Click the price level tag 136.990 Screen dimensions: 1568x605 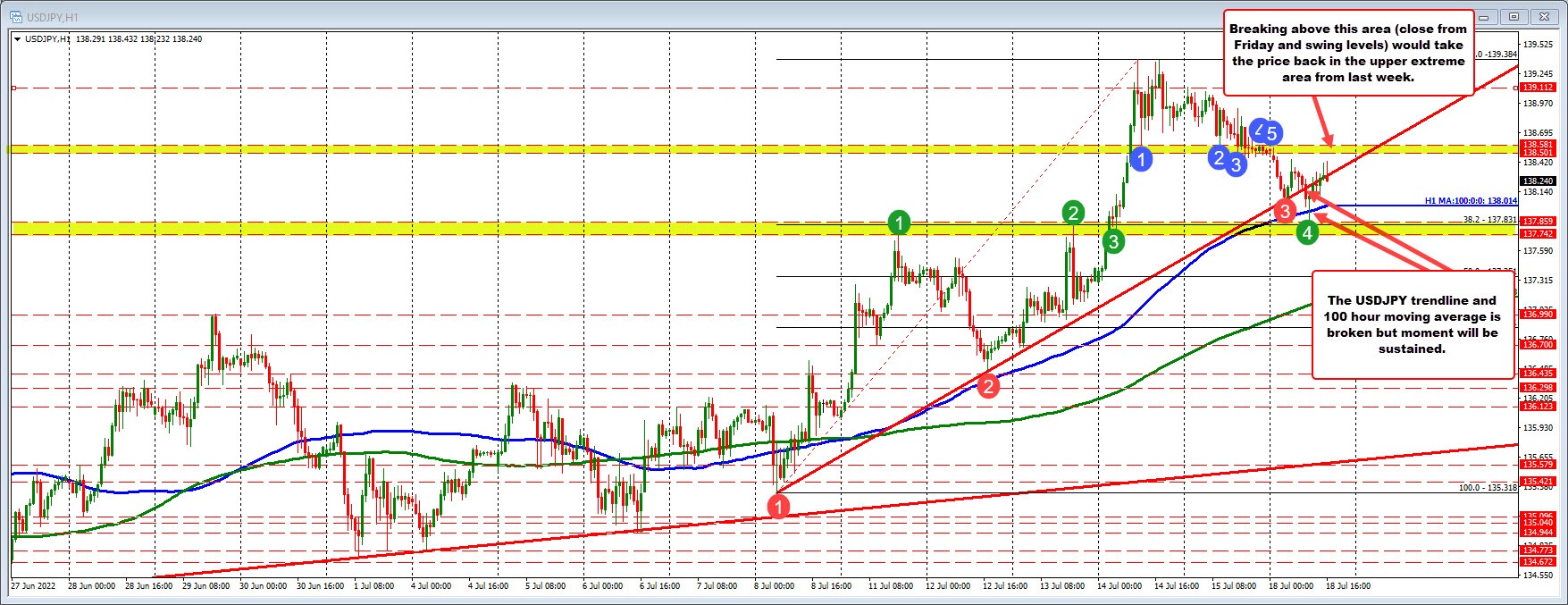coord(1539,315)
